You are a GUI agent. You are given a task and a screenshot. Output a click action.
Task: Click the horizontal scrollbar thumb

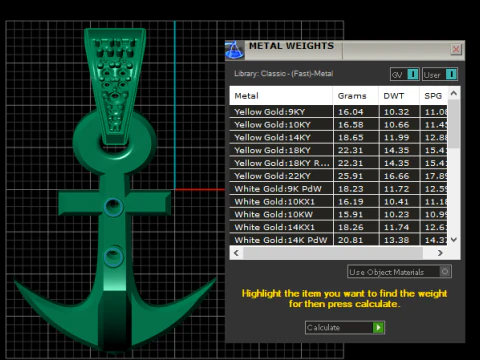tap(333, 253)
